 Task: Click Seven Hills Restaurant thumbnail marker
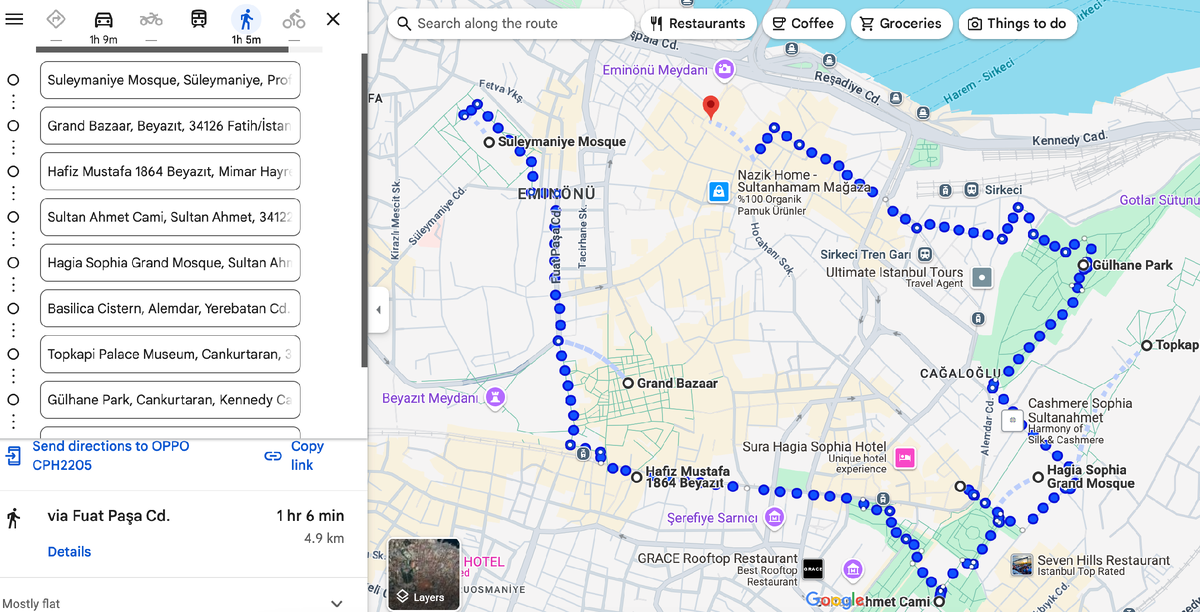pos(1022,565)
